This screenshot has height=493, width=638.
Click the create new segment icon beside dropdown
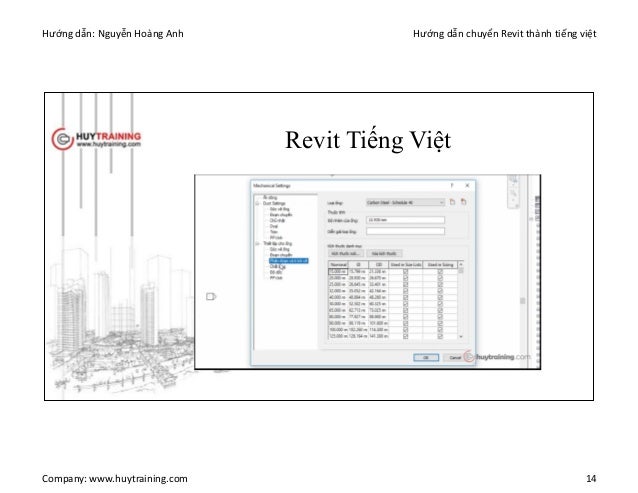(452, 202)
